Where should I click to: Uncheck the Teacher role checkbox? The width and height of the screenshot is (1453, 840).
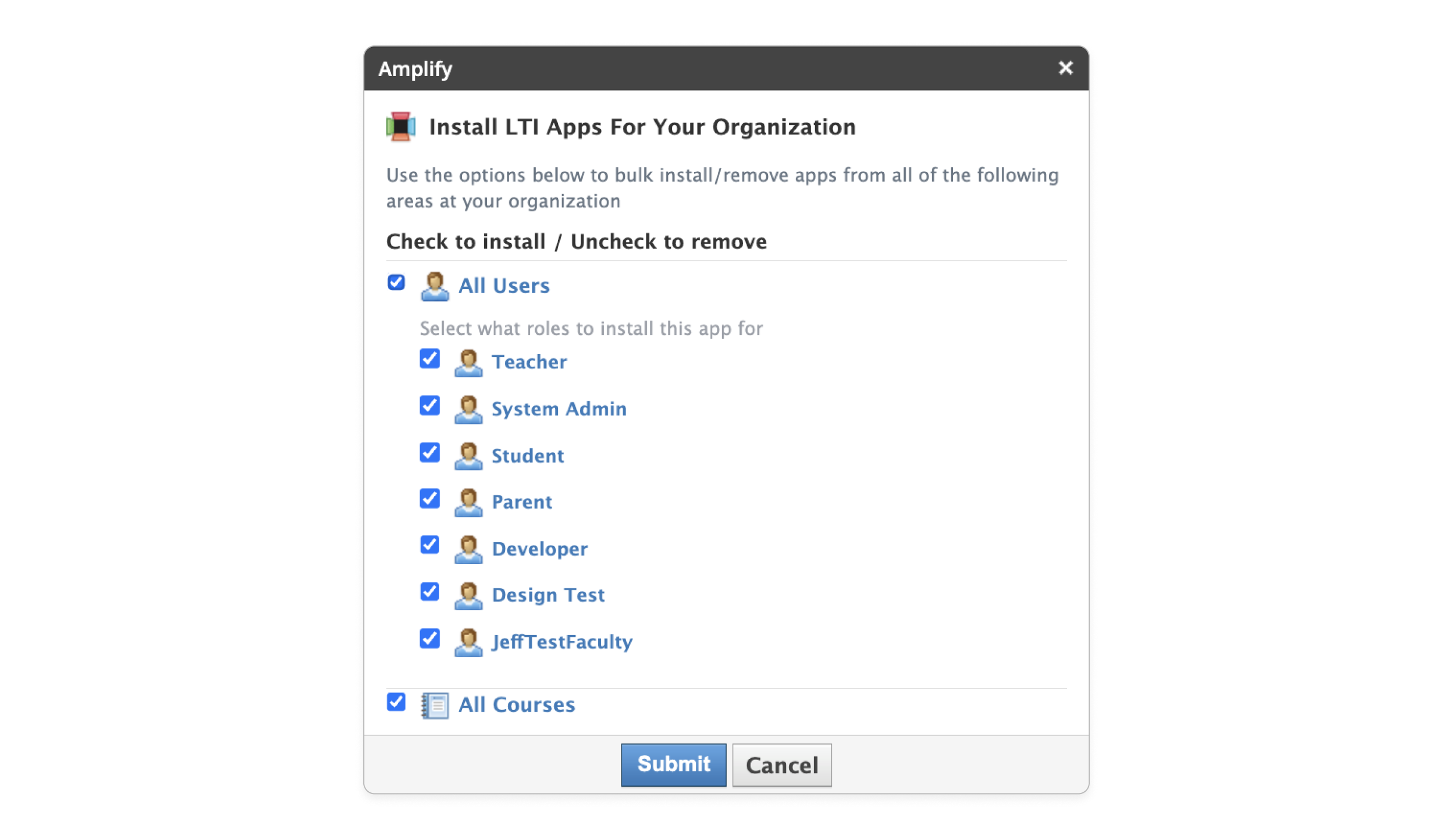(x=429, y=360)
